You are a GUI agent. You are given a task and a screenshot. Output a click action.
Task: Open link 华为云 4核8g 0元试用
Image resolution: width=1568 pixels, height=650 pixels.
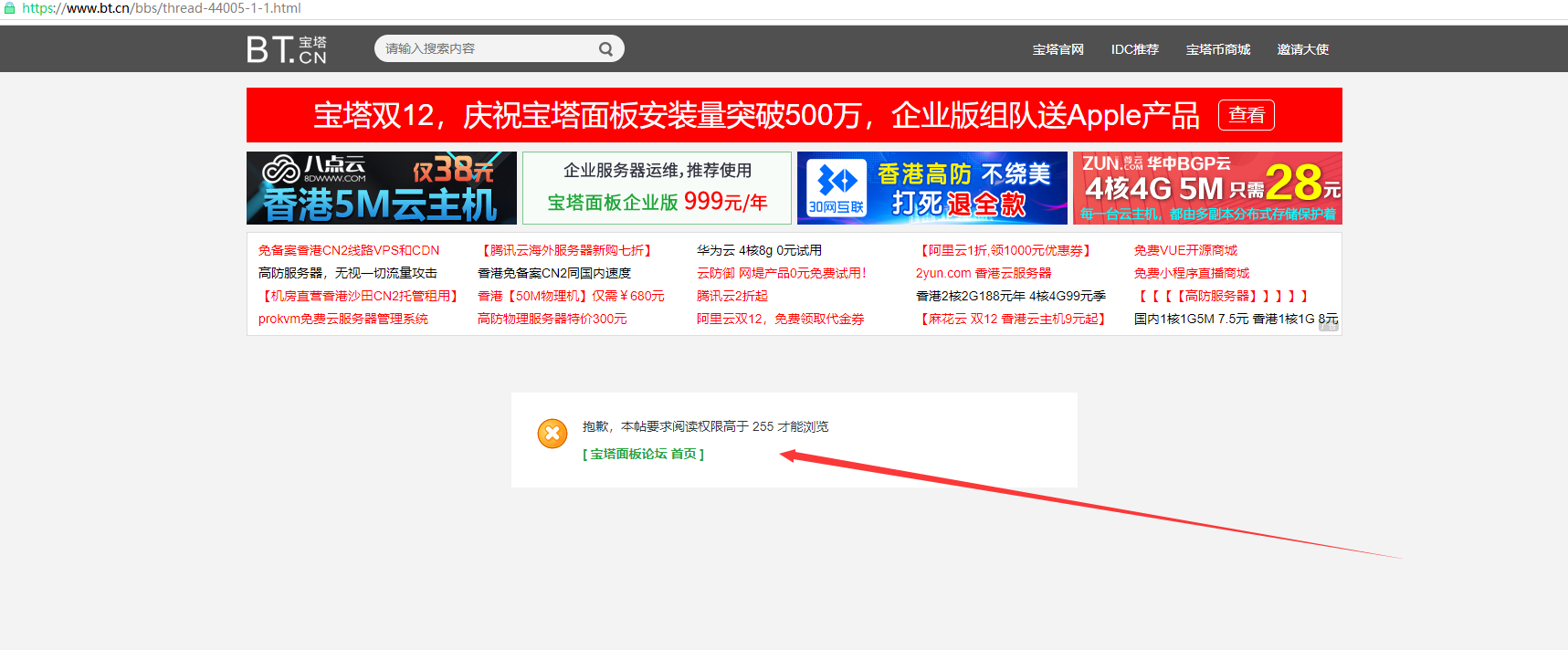(x=759, y=250)
